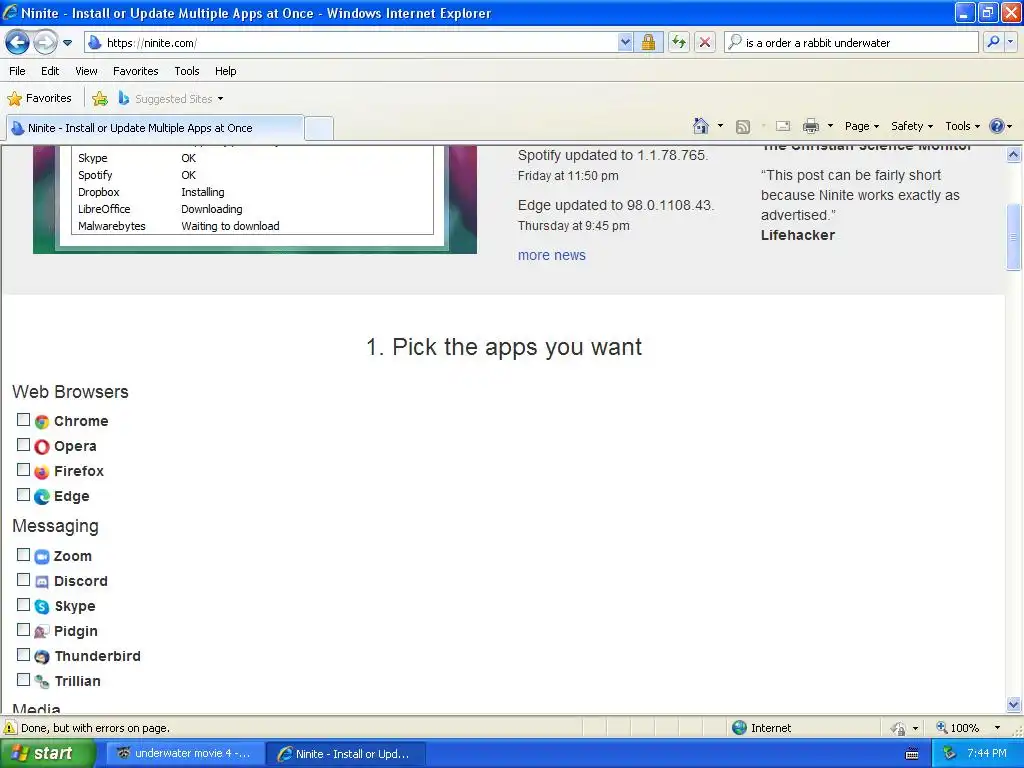Click the Opera logo icon
Screen dimensions: 1024x768
[x=42, y=447]
